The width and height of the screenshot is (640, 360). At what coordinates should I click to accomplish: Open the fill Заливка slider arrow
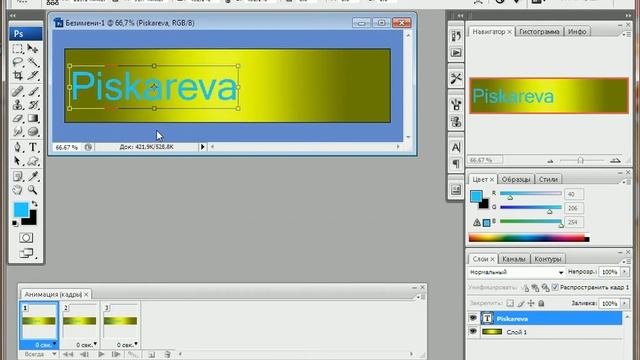coord(625,303)
